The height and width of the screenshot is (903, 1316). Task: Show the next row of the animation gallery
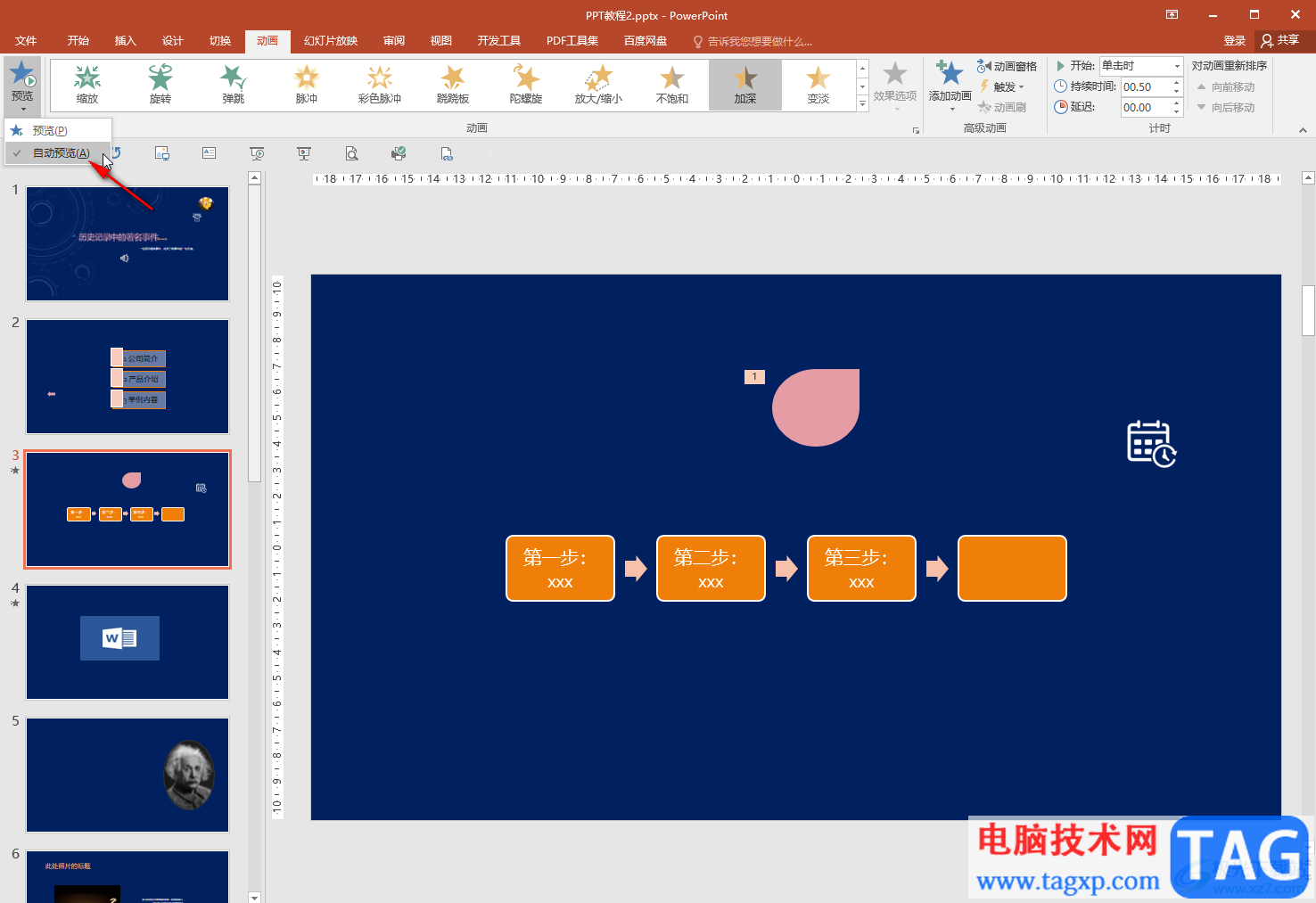[x=862, y=86]
